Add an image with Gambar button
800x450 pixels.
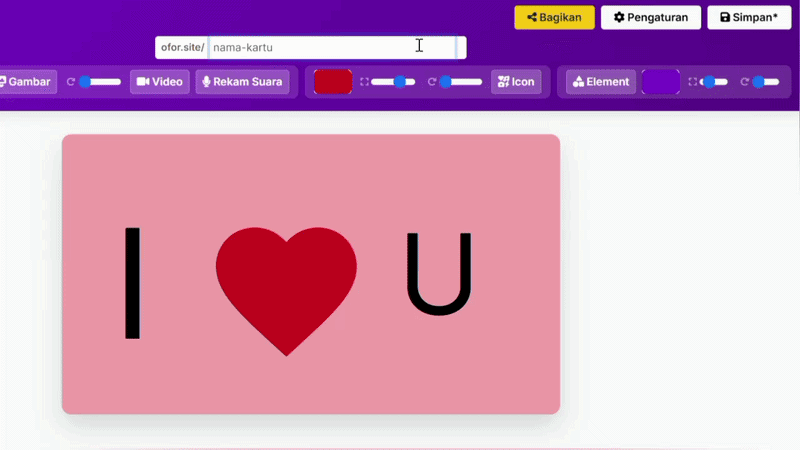[26, 82]
